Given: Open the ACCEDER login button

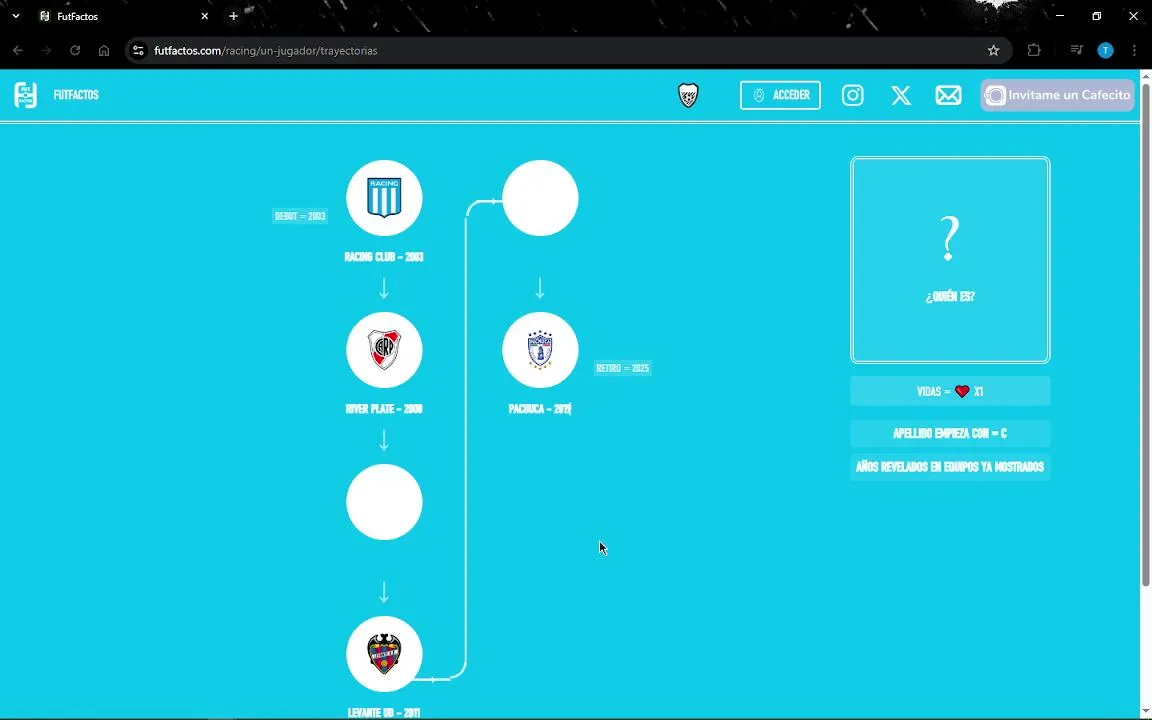Looking at the screenshot, I should pos(780,95).
